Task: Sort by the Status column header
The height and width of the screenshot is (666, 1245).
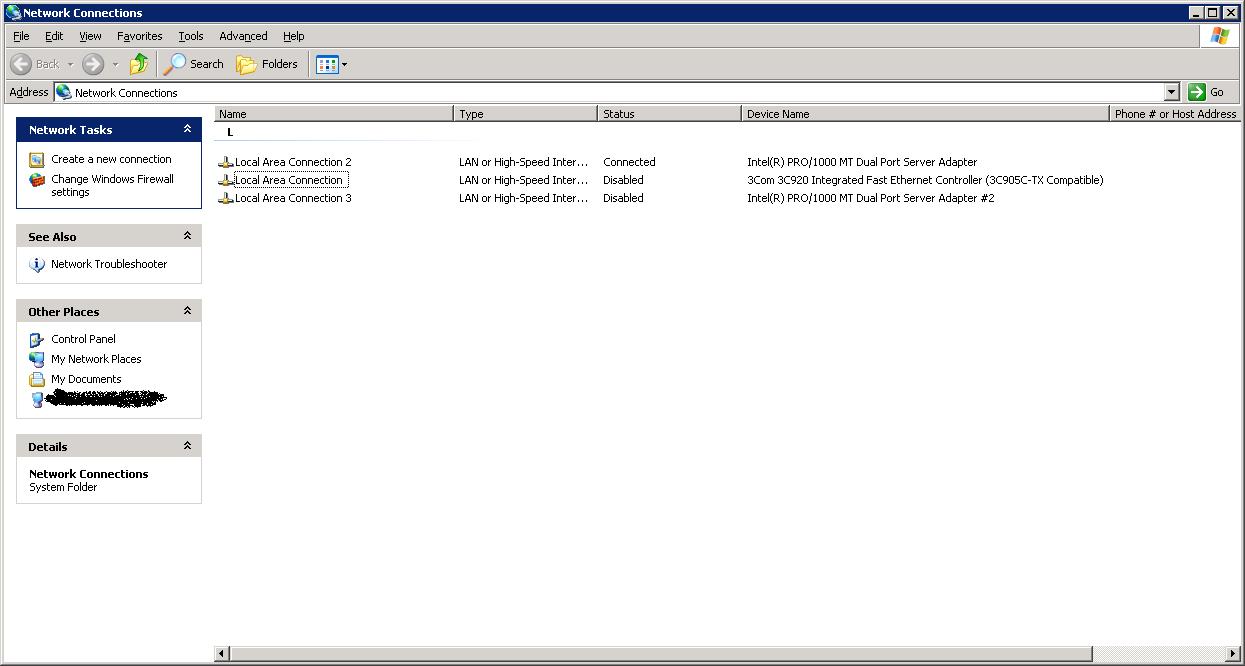Action: coord(670,114)
